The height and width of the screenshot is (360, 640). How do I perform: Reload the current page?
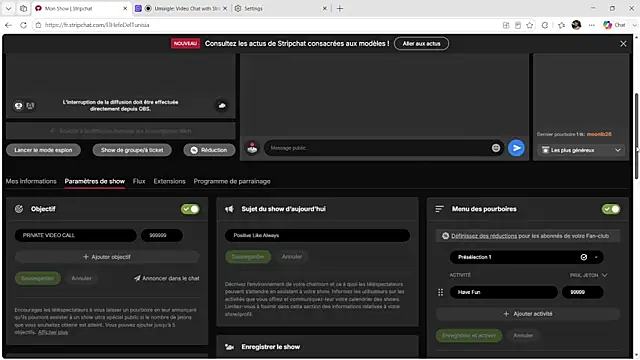(x=23, y=25)
